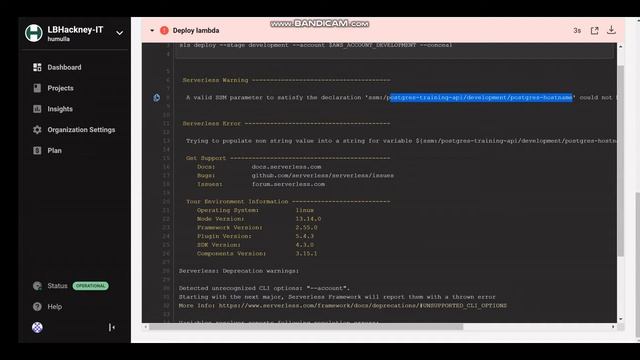Click the Plan sidebar icon
Image resolution: width=640 pixels, height=360 pixels.
tap(37, 151)
